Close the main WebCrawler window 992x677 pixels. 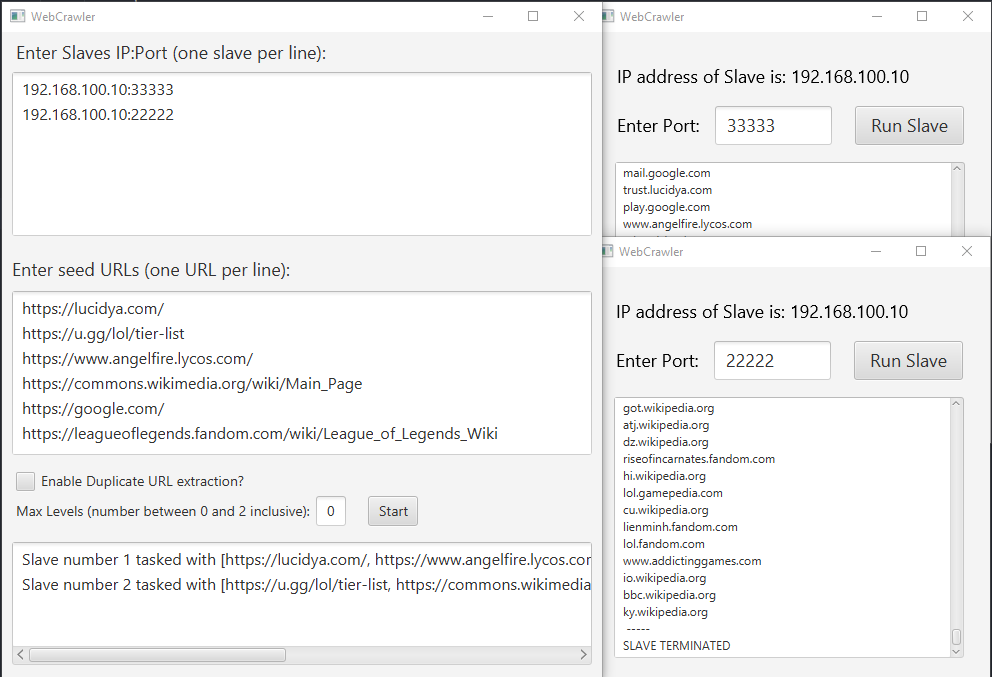click(579, 16)
